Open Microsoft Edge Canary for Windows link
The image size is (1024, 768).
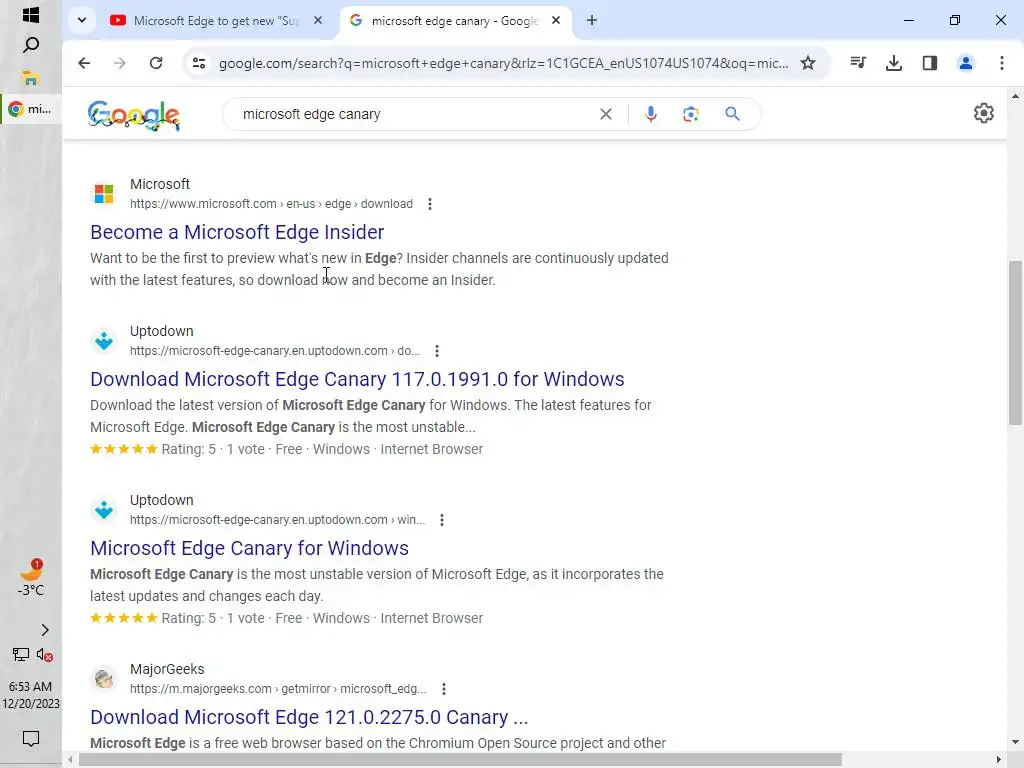(249, 548)
